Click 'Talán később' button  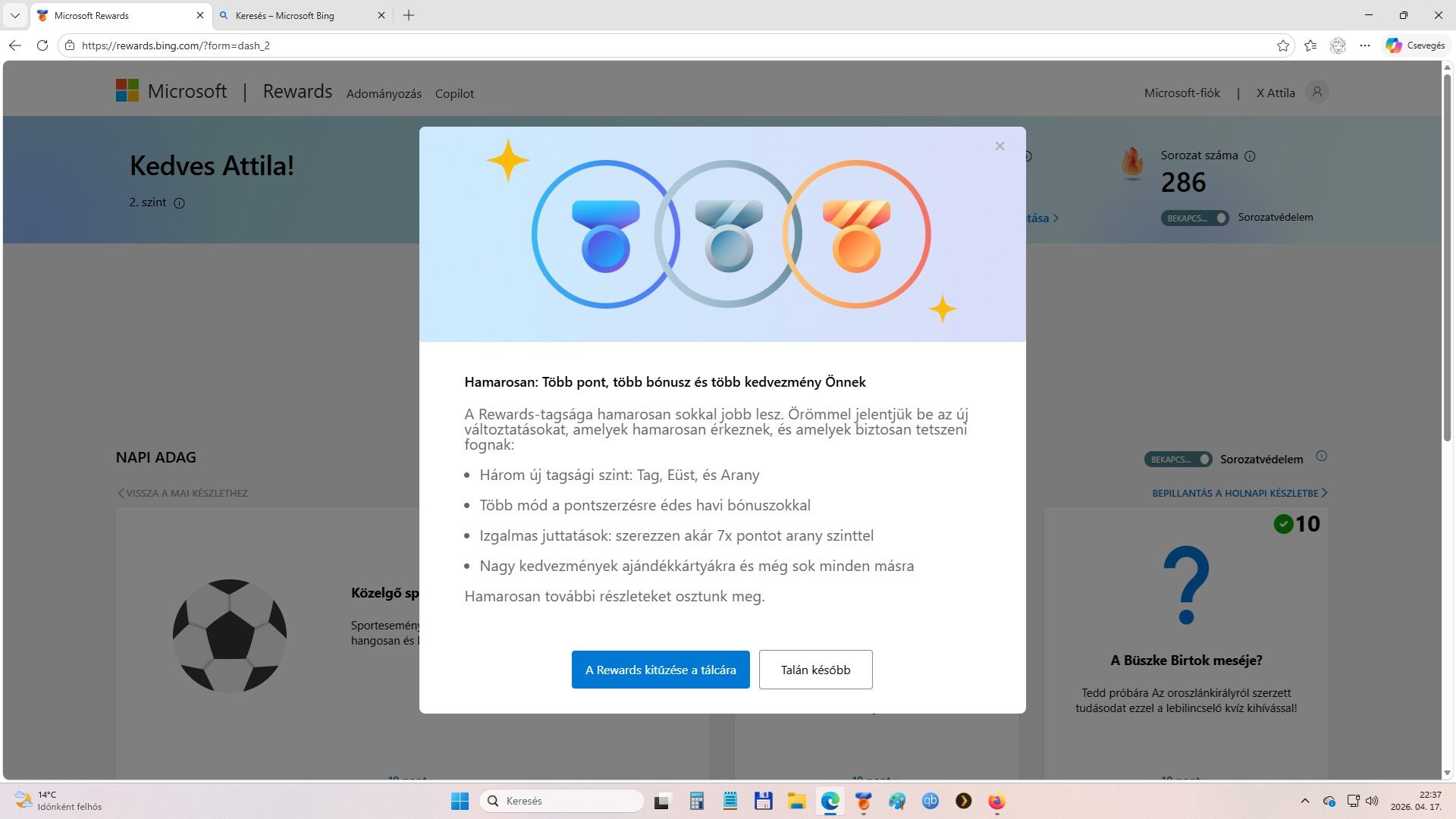tap(815, 670)
